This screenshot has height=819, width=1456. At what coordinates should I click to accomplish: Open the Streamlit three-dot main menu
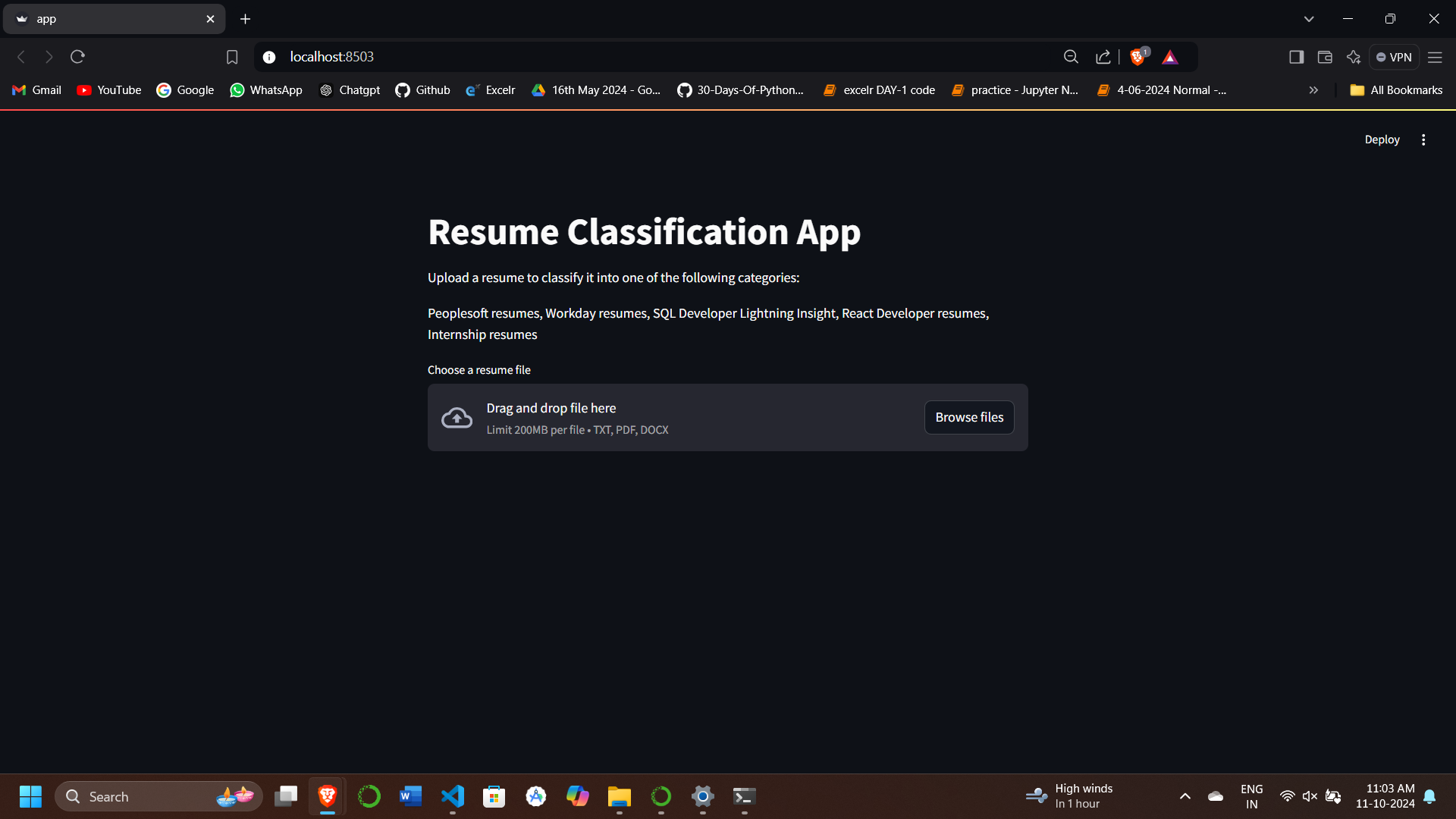(1423, 140)
